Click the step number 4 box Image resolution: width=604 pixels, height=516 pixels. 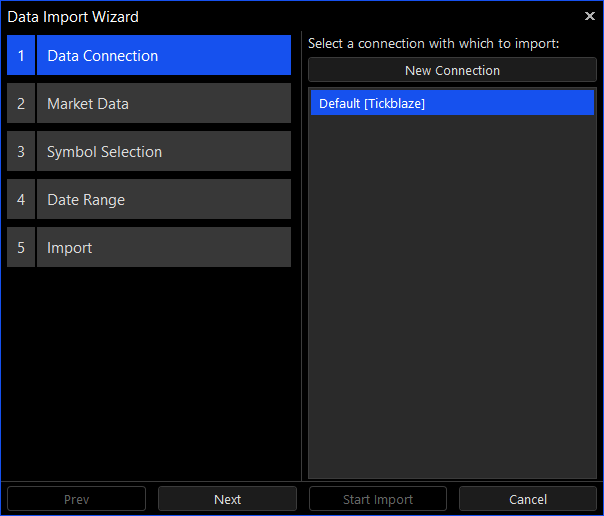pyautogui.click(x=21, y=200)
